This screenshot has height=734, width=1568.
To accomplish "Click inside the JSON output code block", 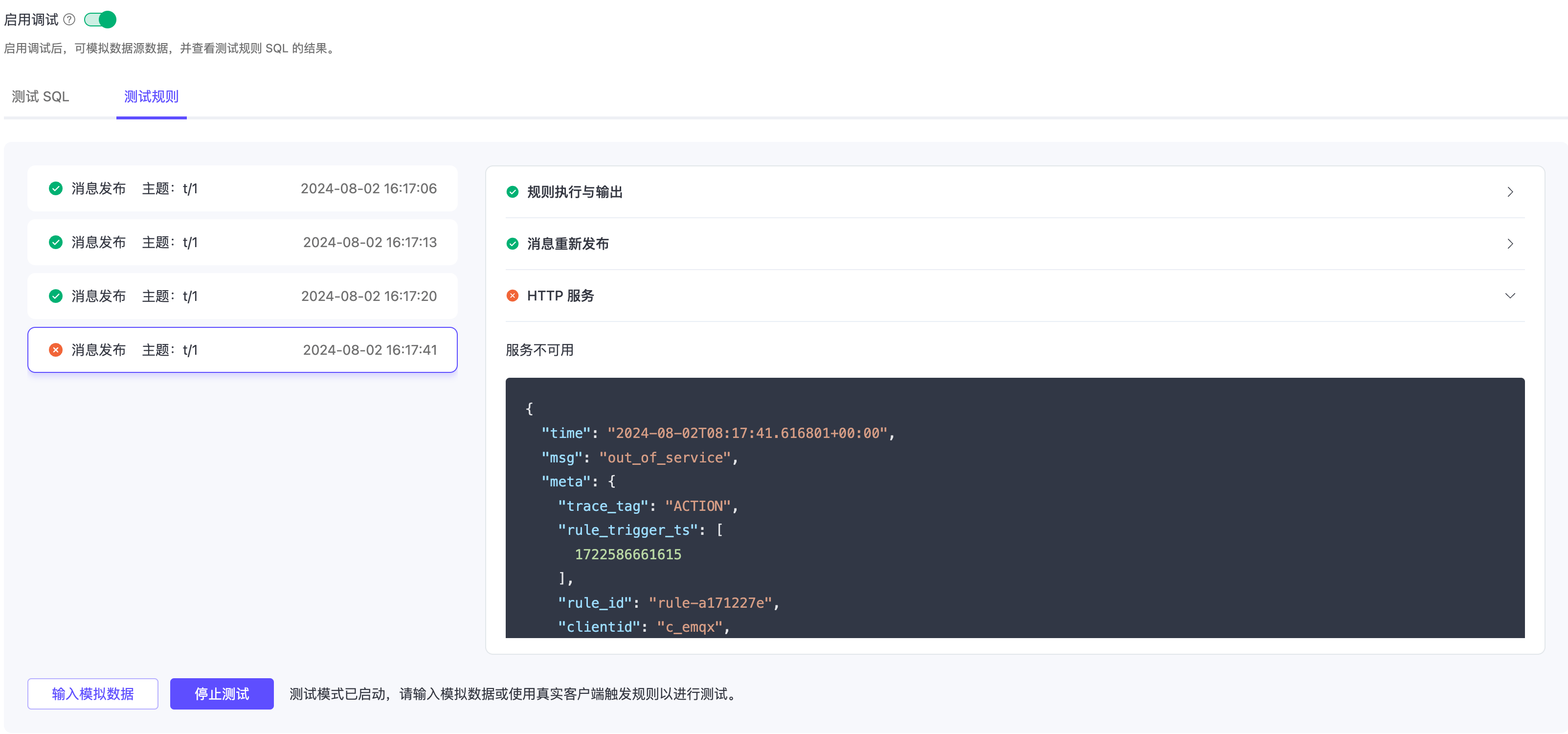I will [x=1014, y=507].
